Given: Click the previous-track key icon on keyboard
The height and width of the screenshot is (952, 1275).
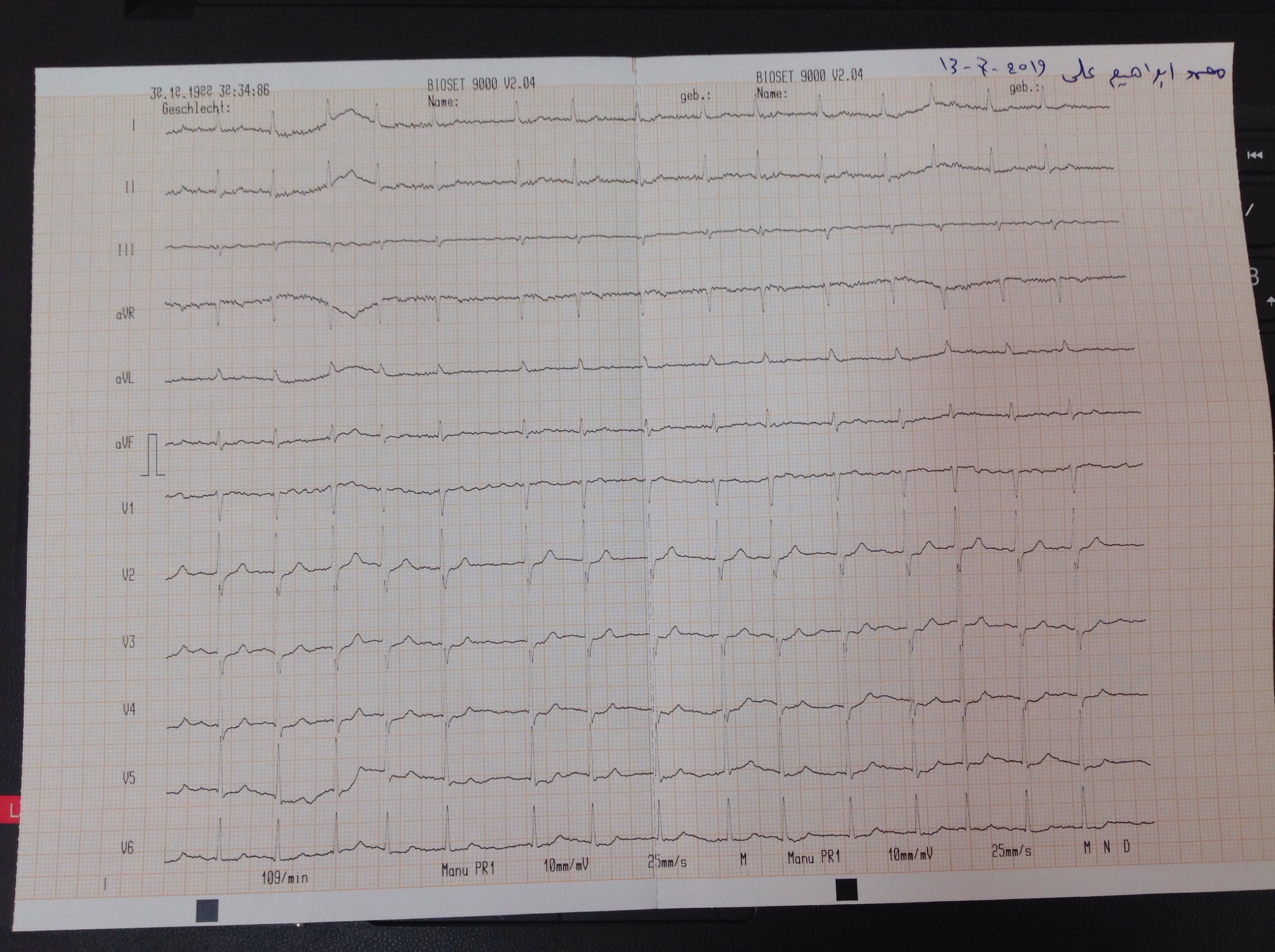Looking at the screenshot, I should [x=1255, y=155].
